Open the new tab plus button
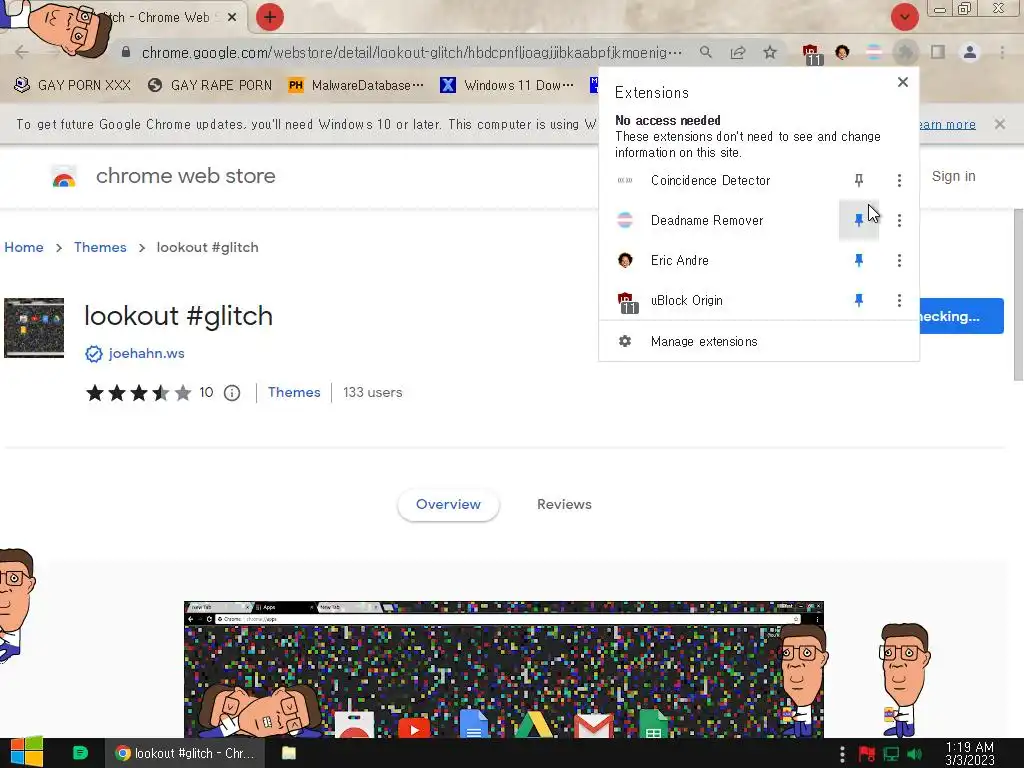The width and height of the screenshot is (1024, 768). [x=270, y=17]
